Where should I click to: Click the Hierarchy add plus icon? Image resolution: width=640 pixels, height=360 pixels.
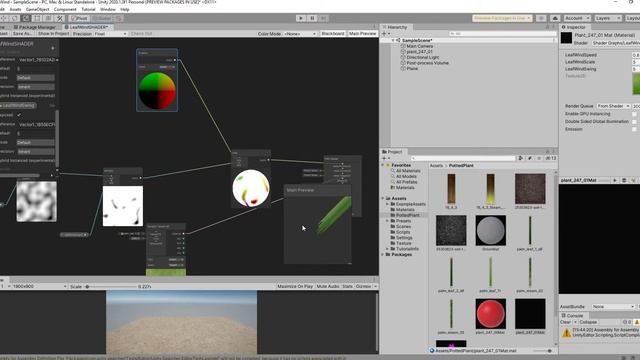(384, 34)
